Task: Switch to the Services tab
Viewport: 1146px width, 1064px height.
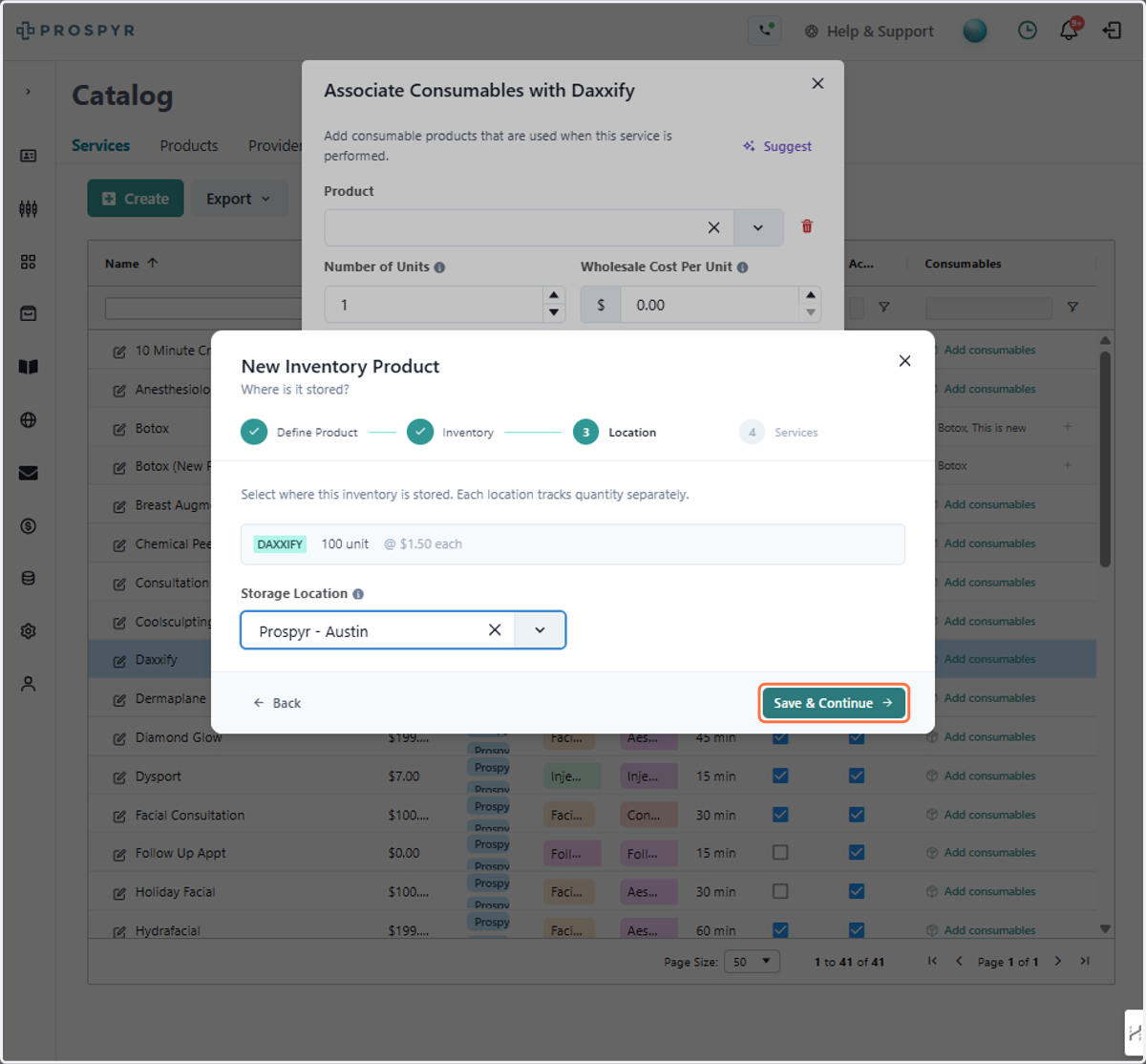Action: point(100,145)
